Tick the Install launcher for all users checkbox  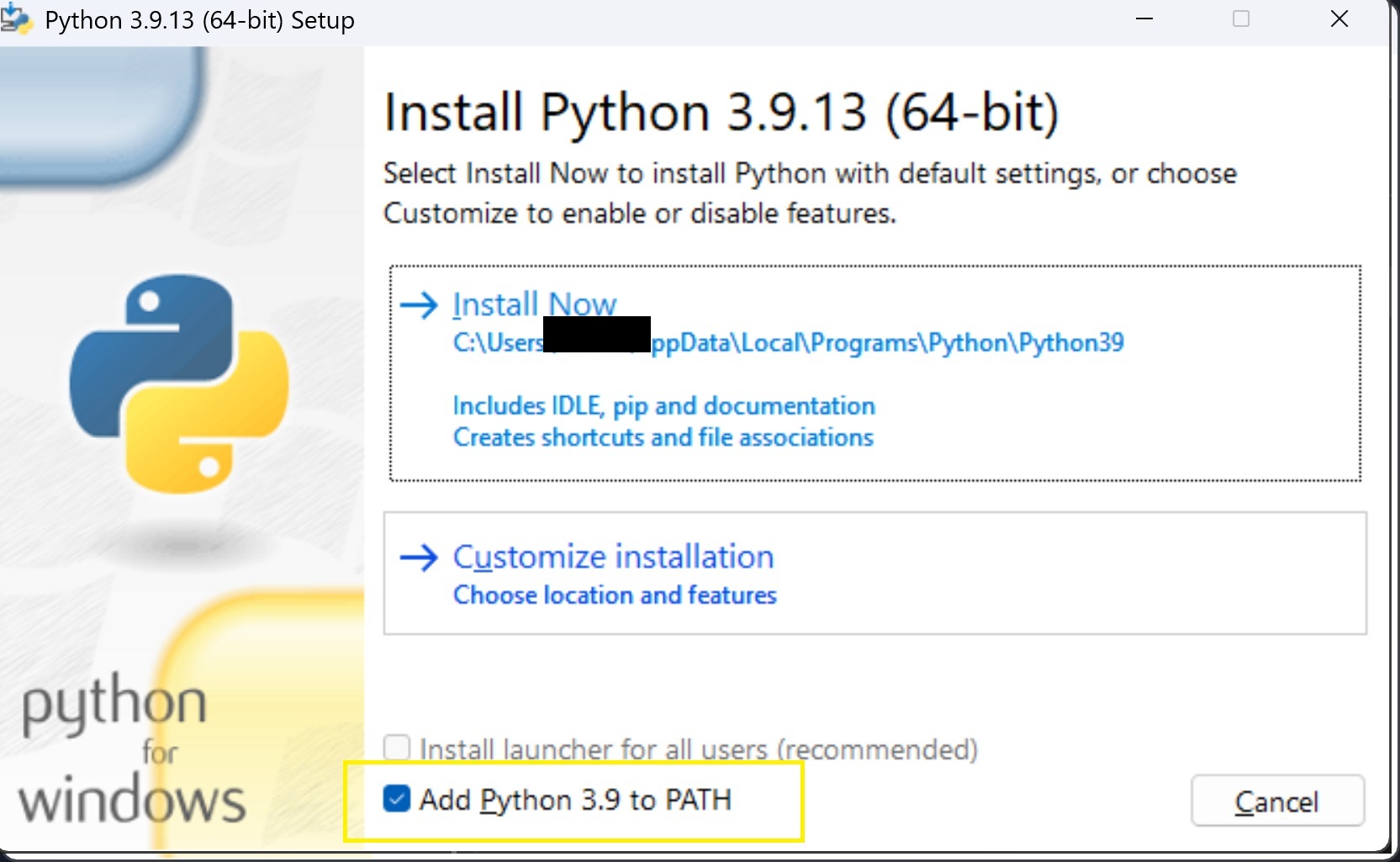point(397,748)
